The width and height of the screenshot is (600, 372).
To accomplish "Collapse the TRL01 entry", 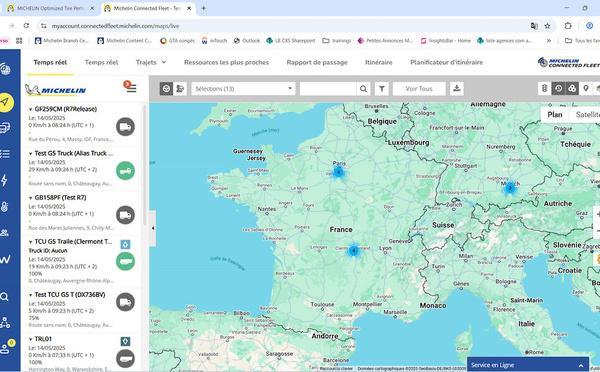I will click(x=30, y=339).
